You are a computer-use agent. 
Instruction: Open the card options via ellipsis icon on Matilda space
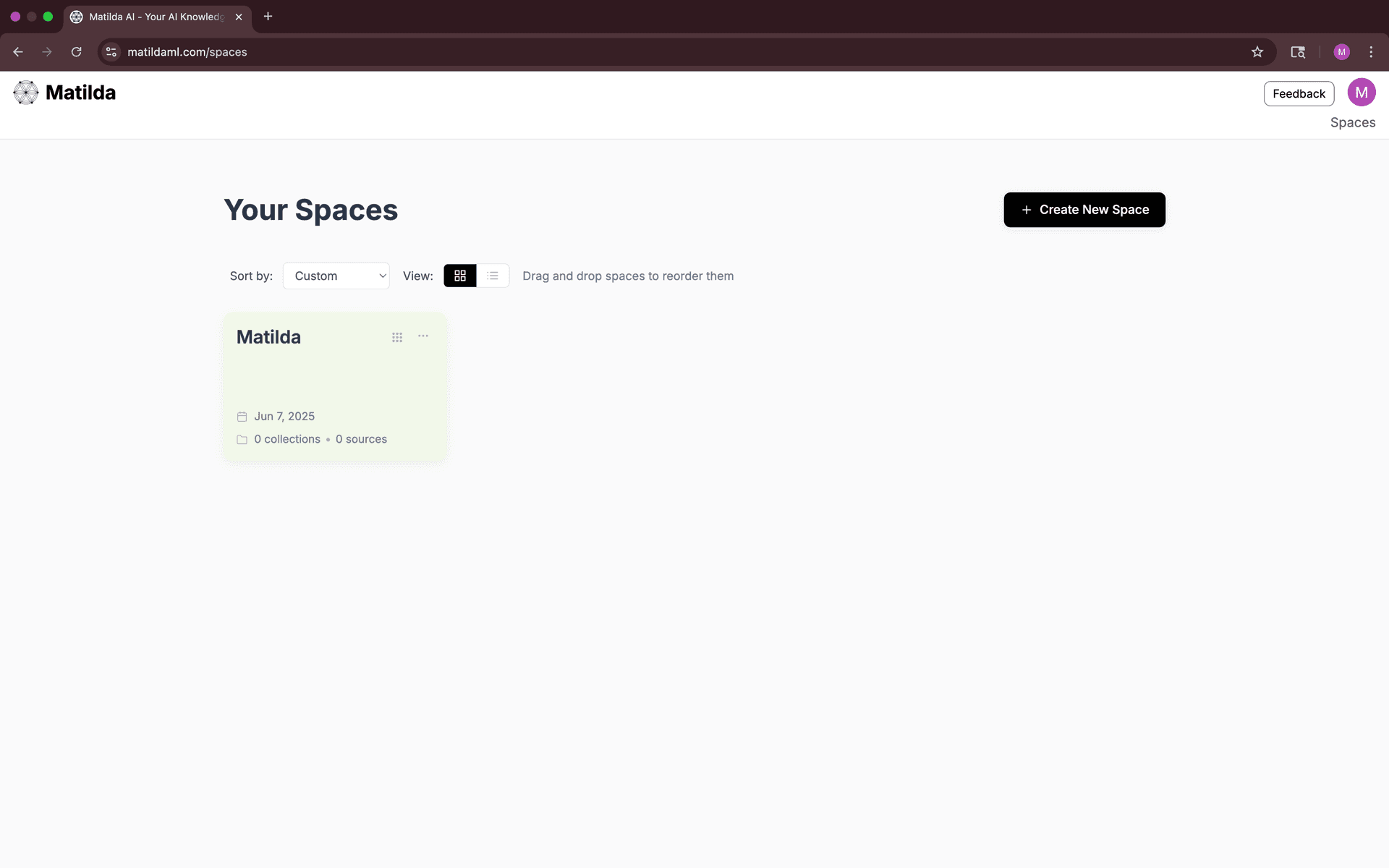(x=422, y=336)
